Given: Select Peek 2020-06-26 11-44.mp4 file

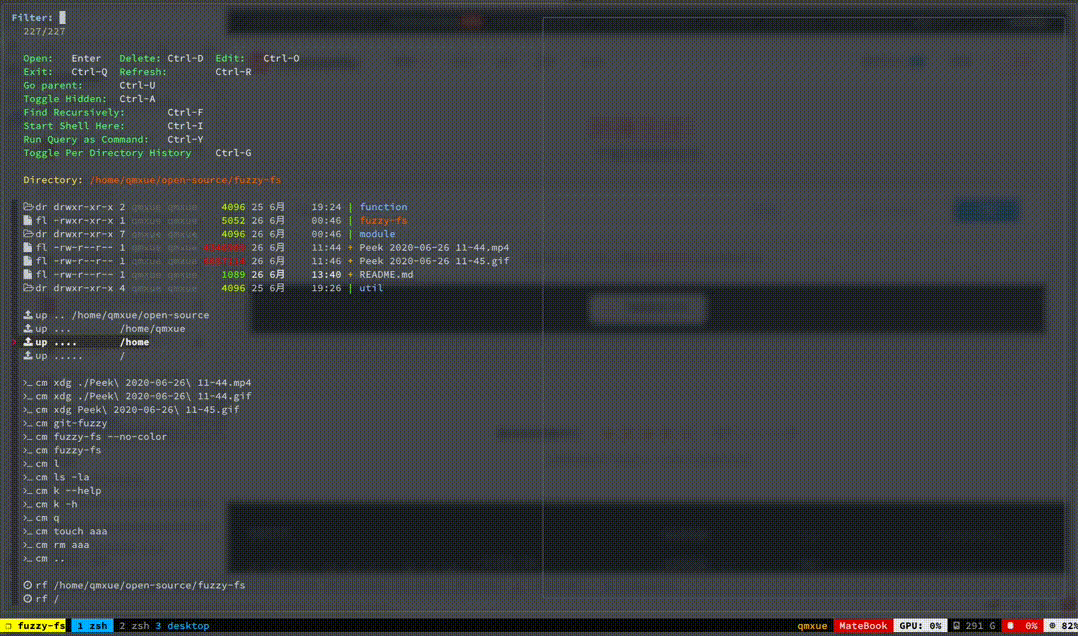Looking at the screenshot, I should pyautogui.click(x=434, y=248).
